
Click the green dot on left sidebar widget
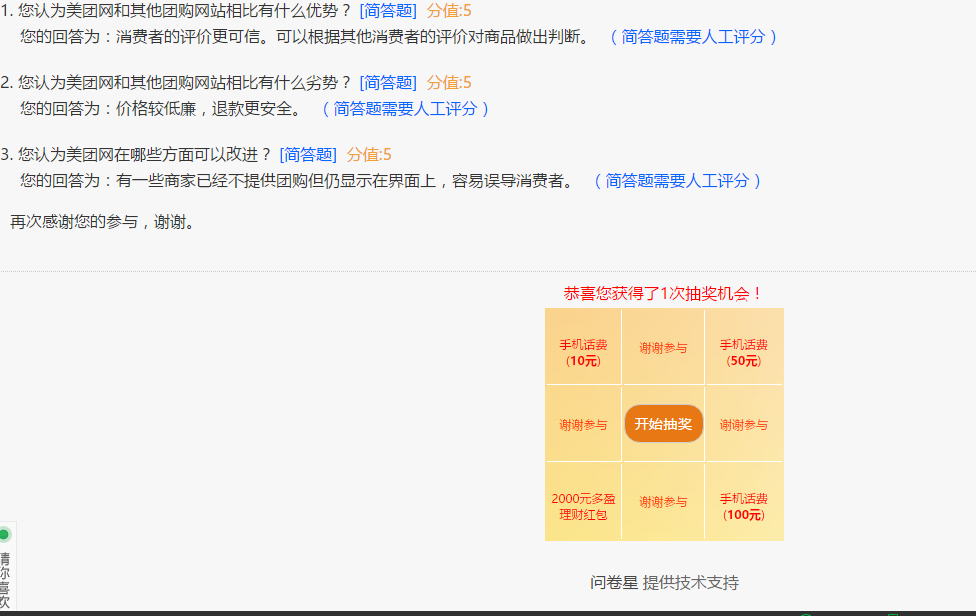4,534
